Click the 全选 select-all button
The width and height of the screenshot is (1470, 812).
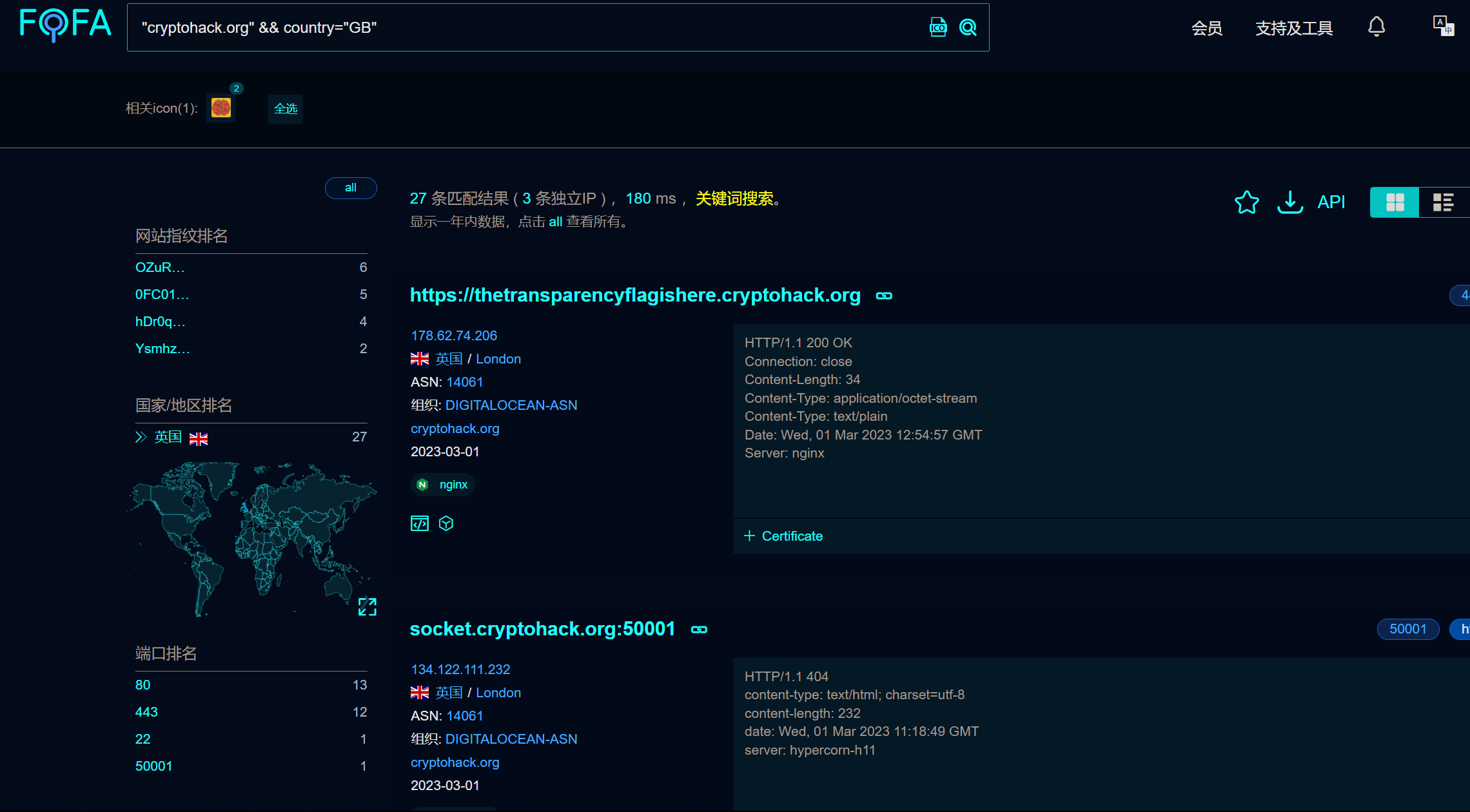tap(286, 109)
